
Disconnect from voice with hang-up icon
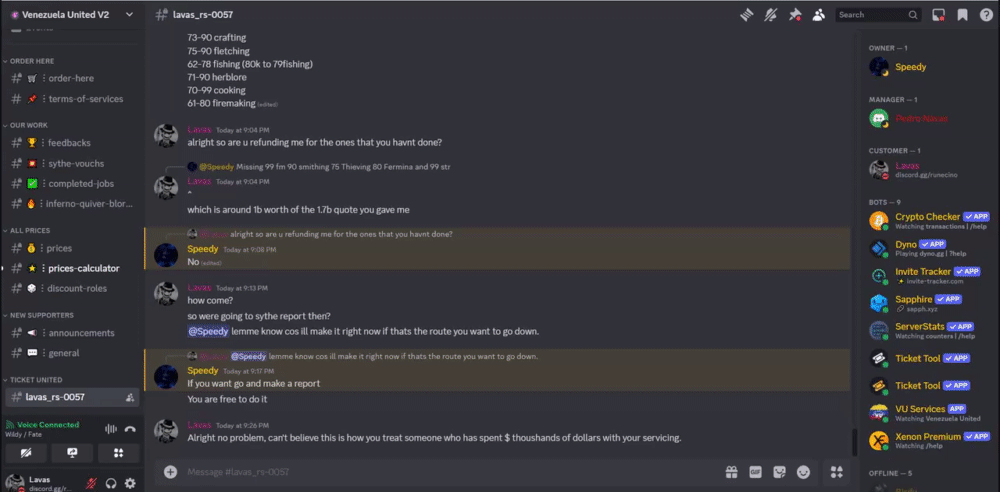tap(130, 428)
